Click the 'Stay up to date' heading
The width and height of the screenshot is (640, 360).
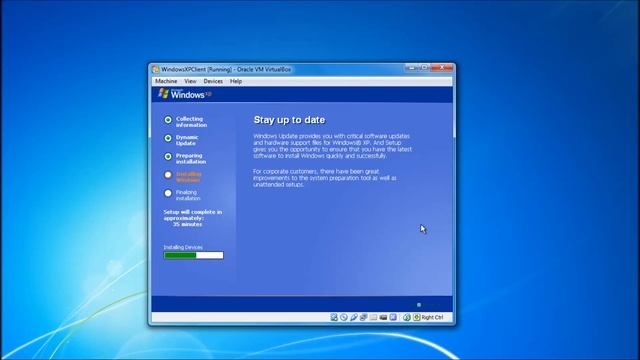click(289, 120)
